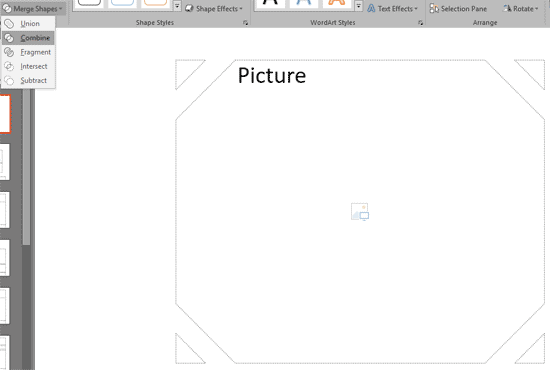550x370 pixels.
Task: Open the Shape Effects dropdown
Action: [x=214, y=9]
